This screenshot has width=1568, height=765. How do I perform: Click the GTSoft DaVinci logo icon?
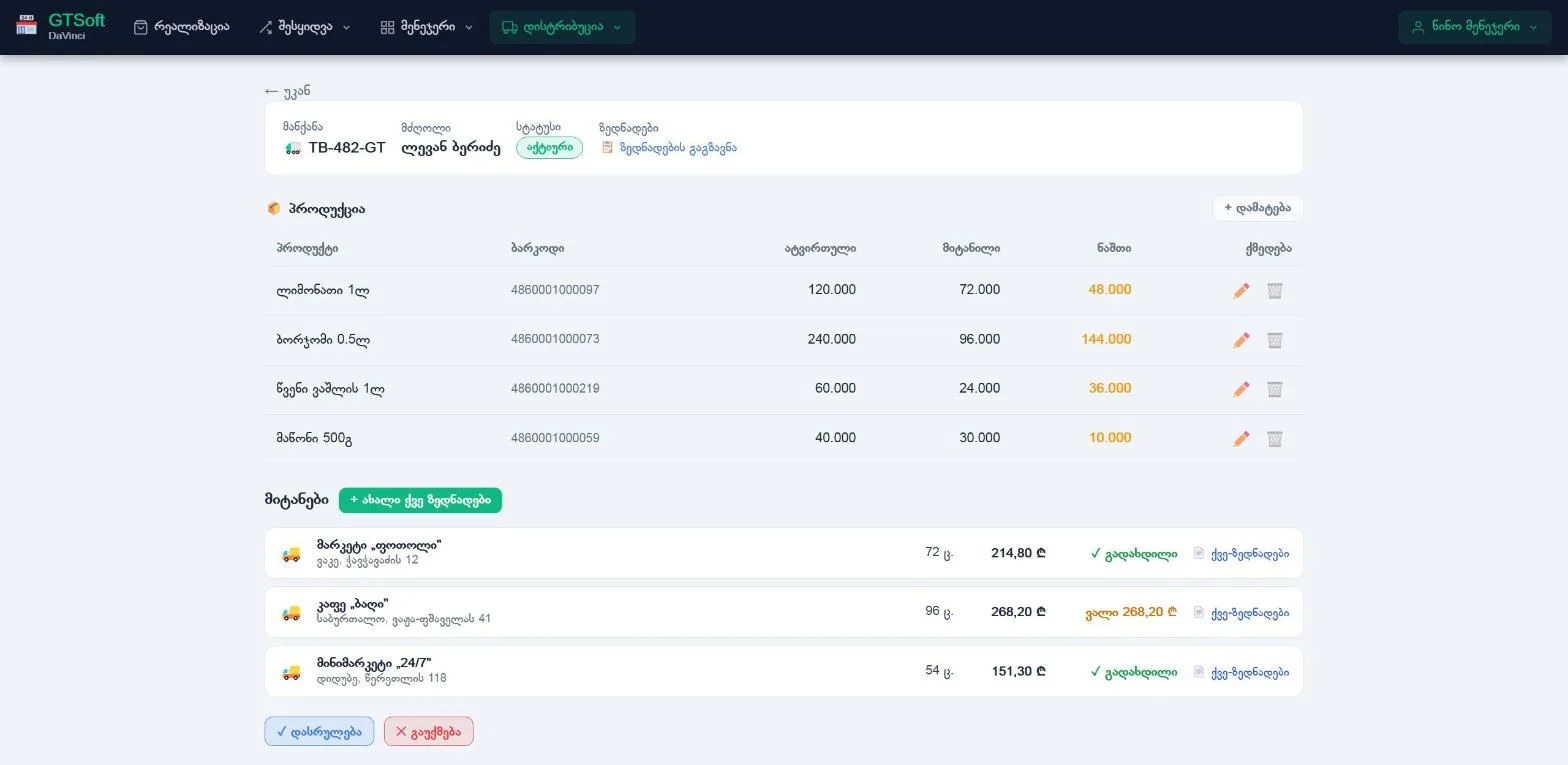(27, 25)
